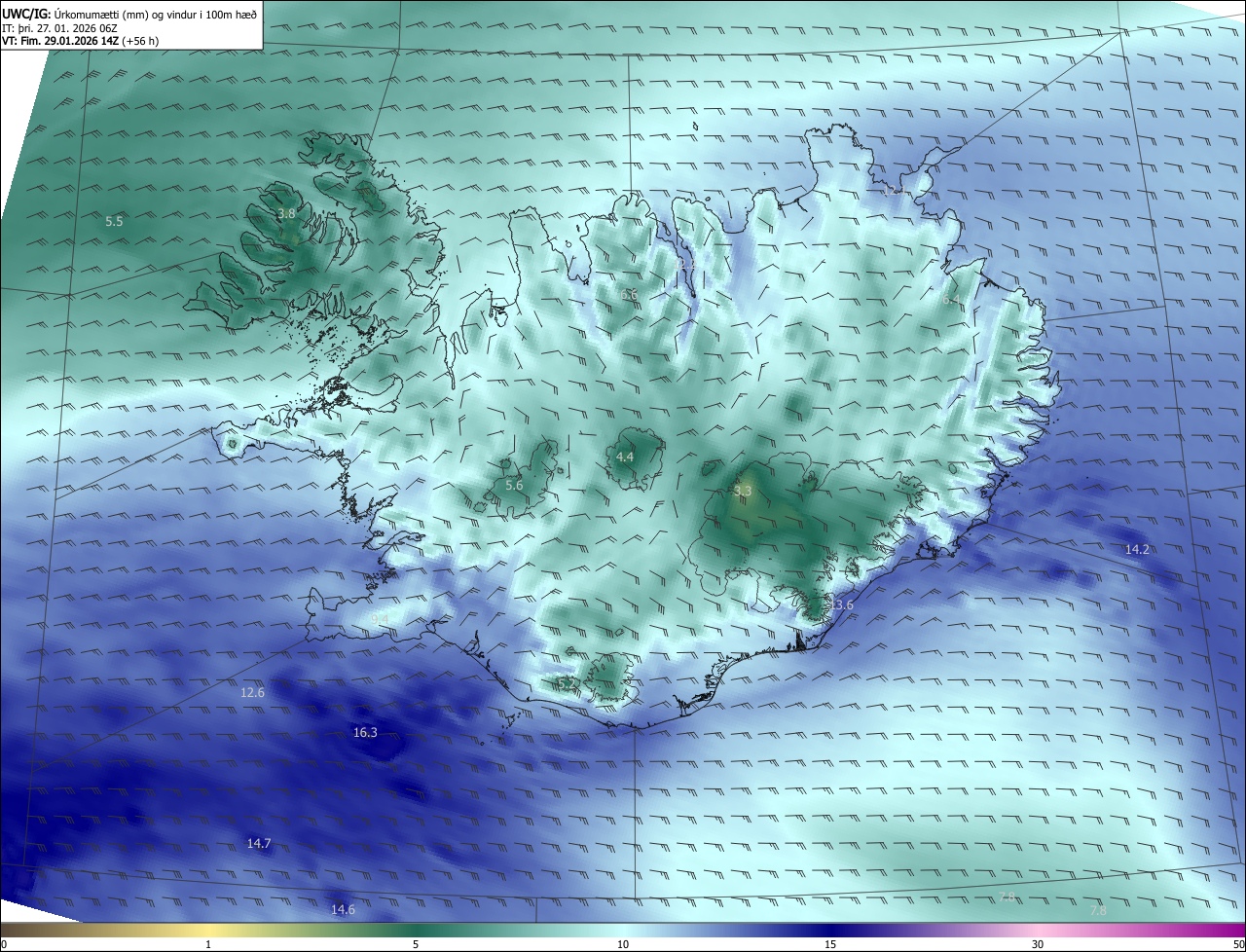Click the 1 tick on the color scale
The image size is (1246, 952).
208,944
